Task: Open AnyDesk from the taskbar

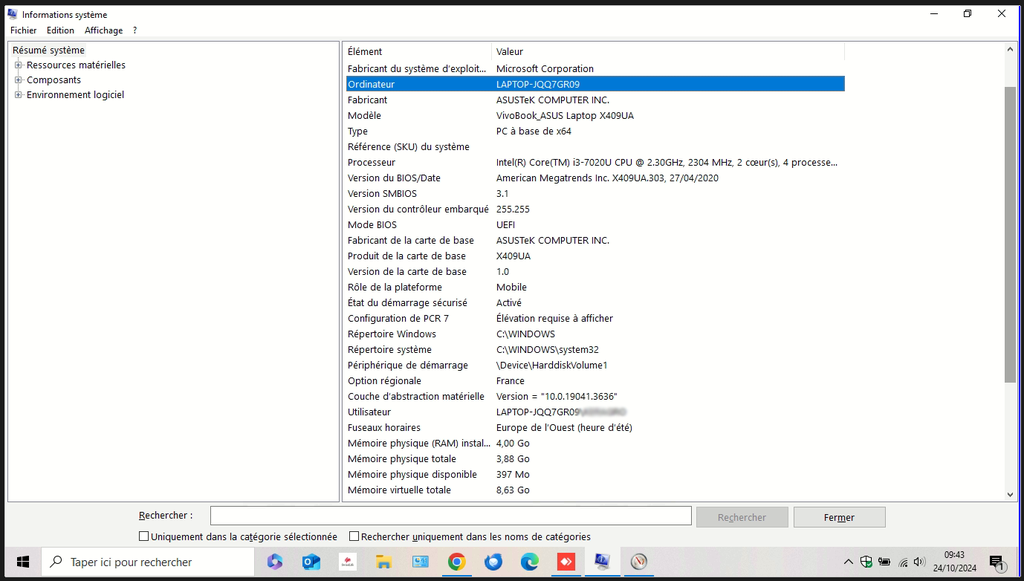Action: [x=566, y=561]
